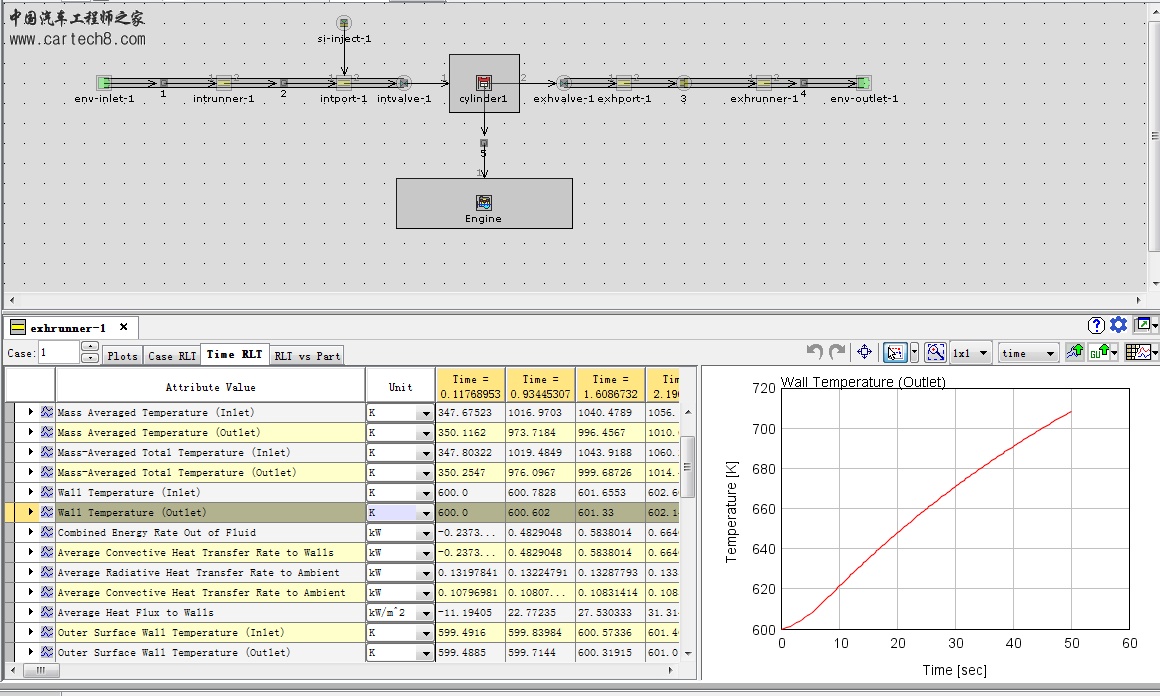Select the exhrunner-1 pipe in the map
Image resolution: width=1160 pixels, height=696 pixels.
(763, 83)
